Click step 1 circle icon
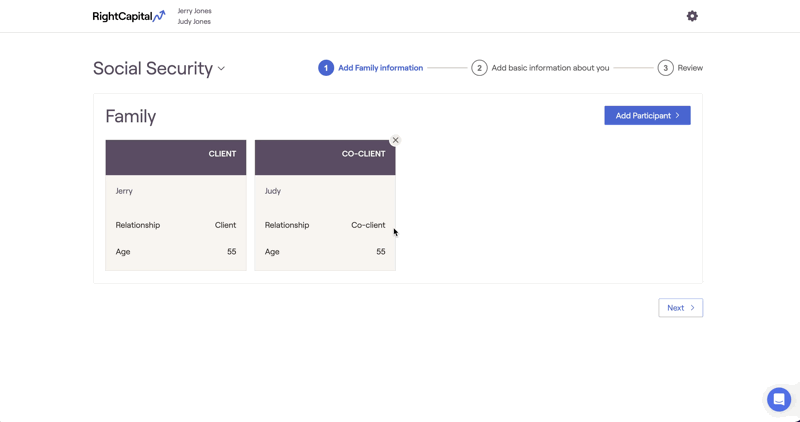Image resolution: width=800 pixels, height=422 pixels. pyautogui.click(x=326, y=68)
